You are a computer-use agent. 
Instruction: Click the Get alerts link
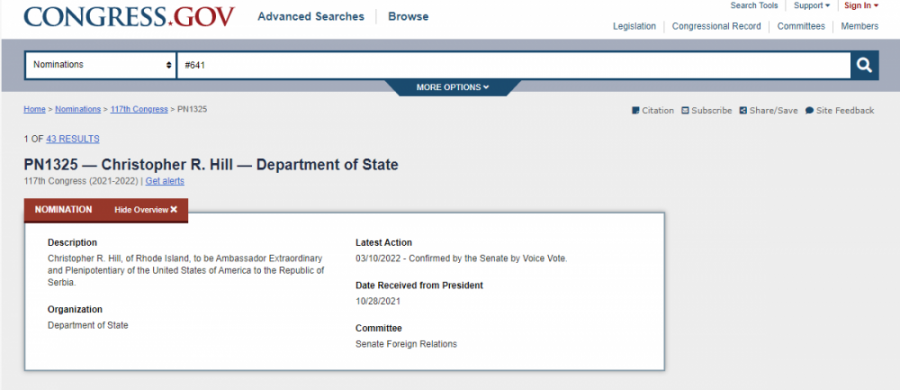coord(165,181)
